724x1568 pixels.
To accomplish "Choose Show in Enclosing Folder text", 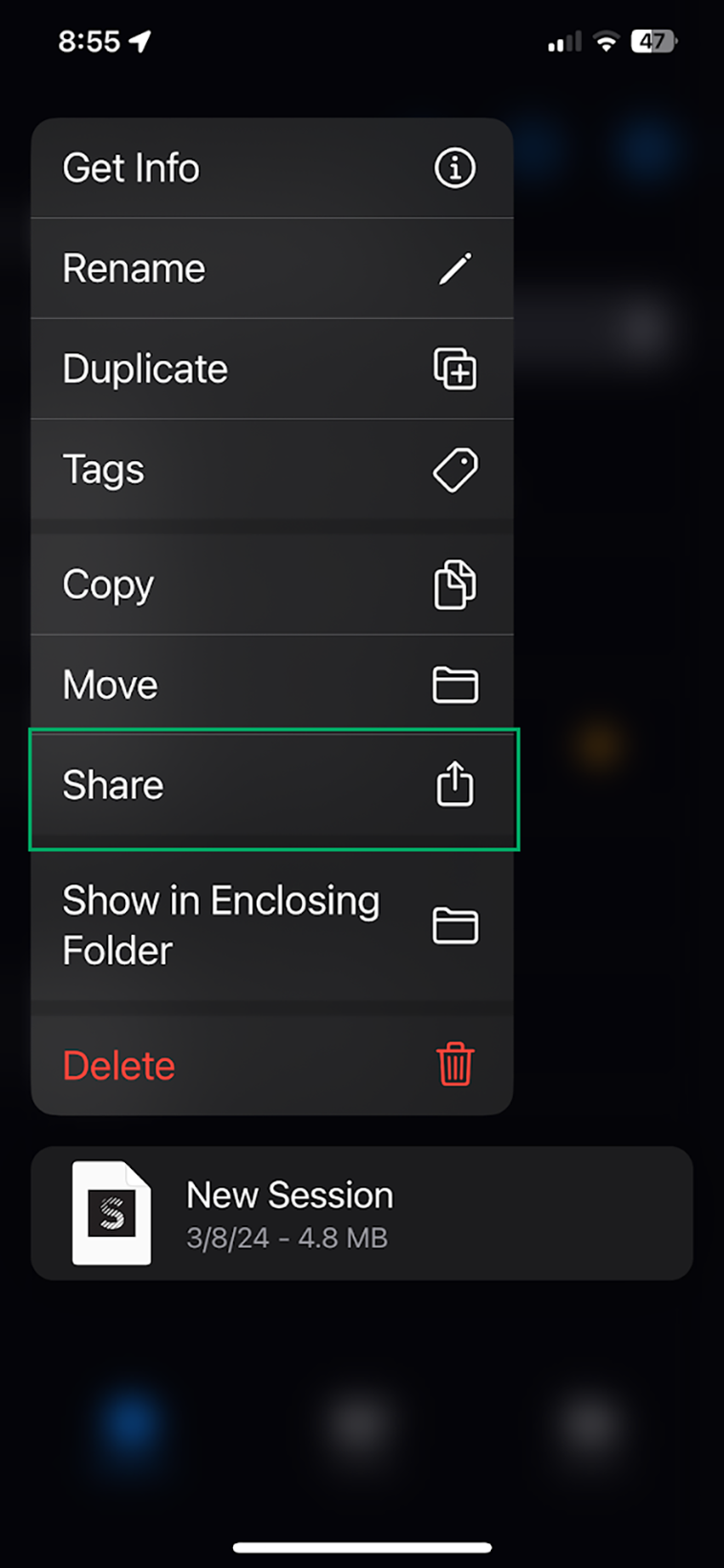I will pos(221,925).
